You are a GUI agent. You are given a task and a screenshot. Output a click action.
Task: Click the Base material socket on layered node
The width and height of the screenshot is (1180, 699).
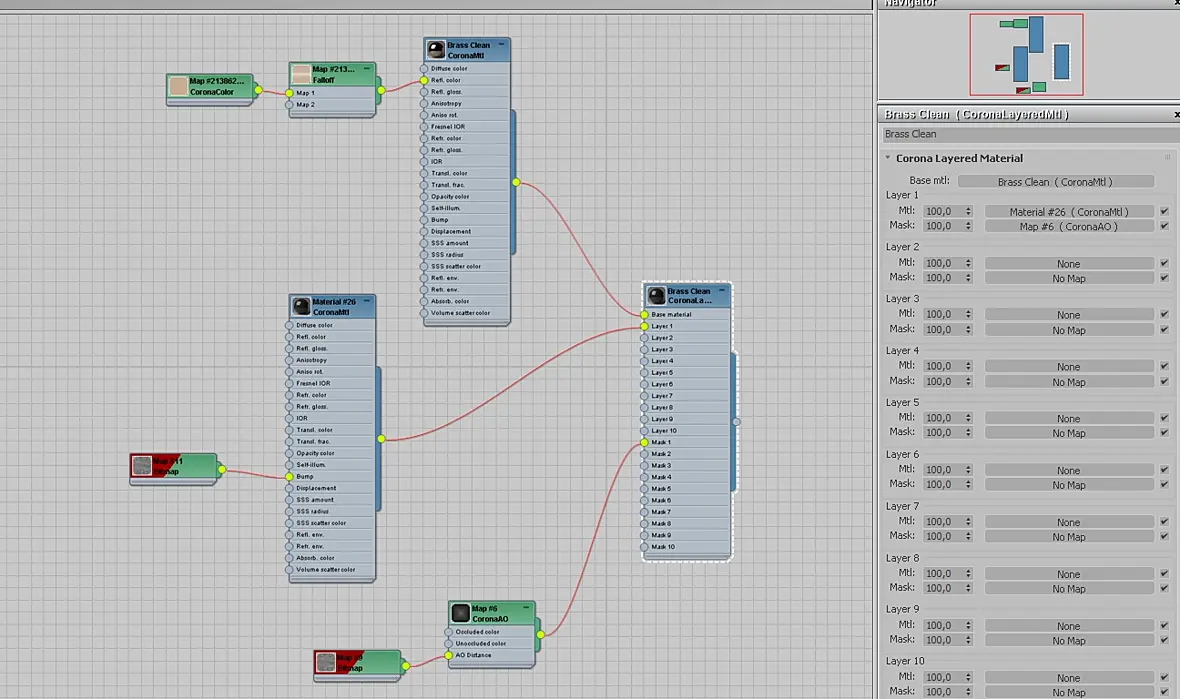pos(644,315)
